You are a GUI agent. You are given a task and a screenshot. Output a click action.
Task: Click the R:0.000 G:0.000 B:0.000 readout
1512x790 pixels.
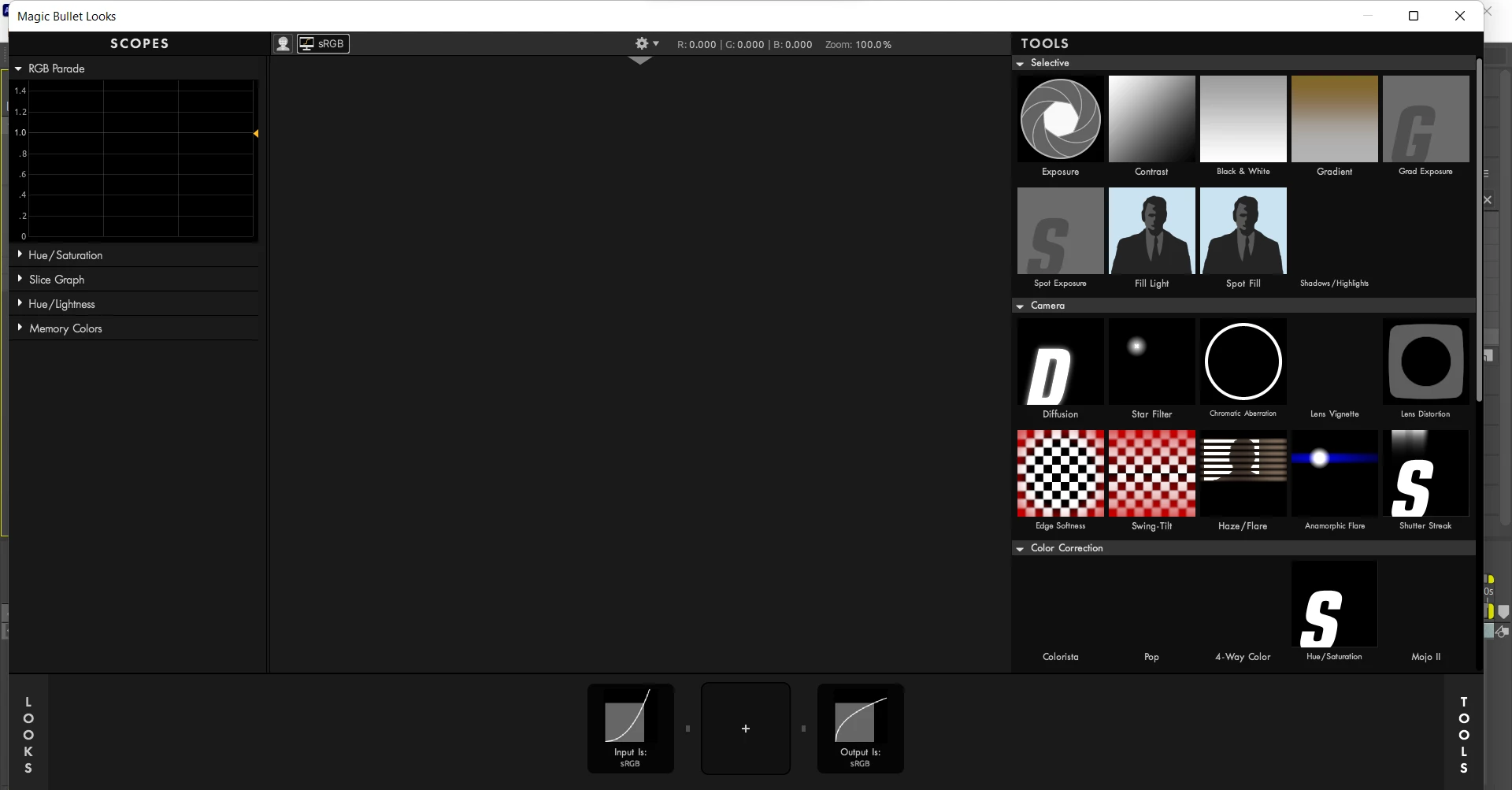coord(744,45)
